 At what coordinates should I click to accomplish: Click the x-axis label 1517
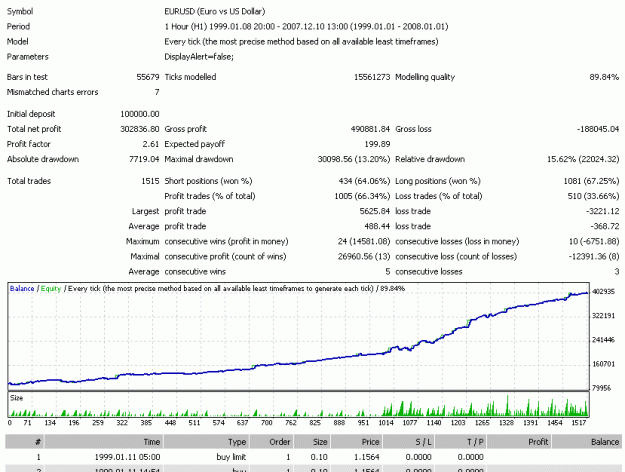tap(578, 423)
